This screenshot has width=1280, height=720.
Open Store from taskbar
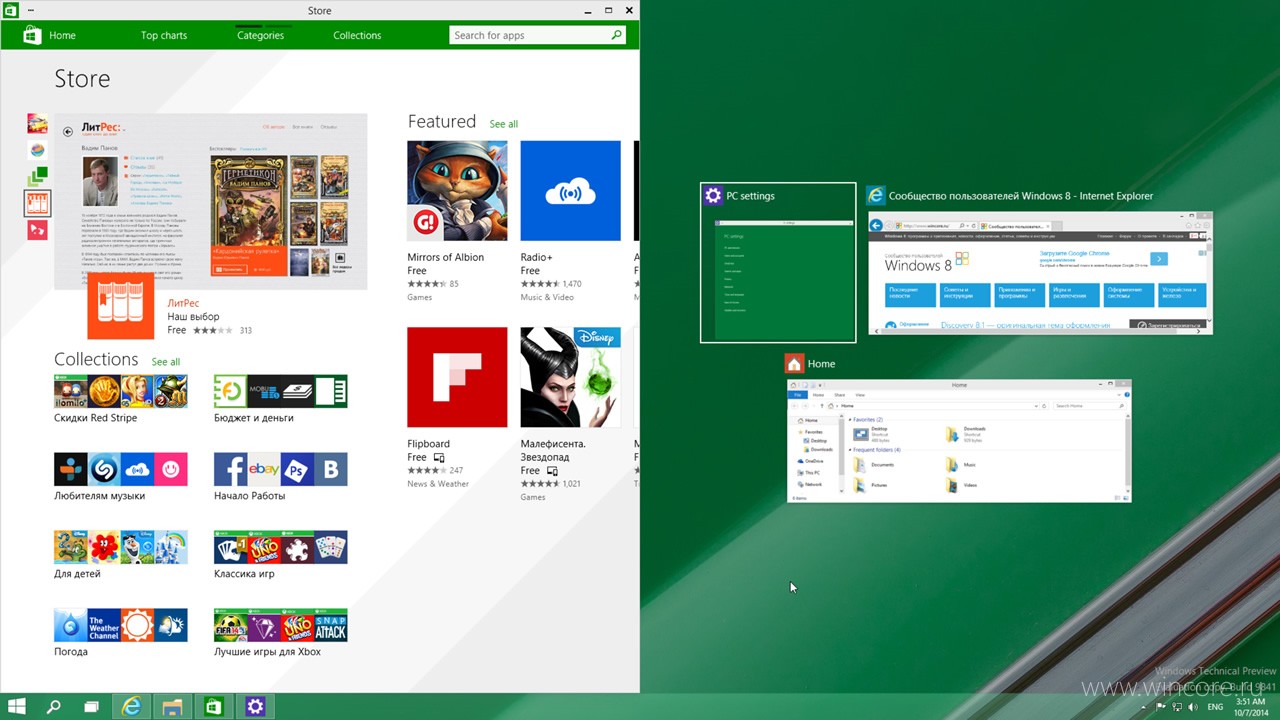213,707
